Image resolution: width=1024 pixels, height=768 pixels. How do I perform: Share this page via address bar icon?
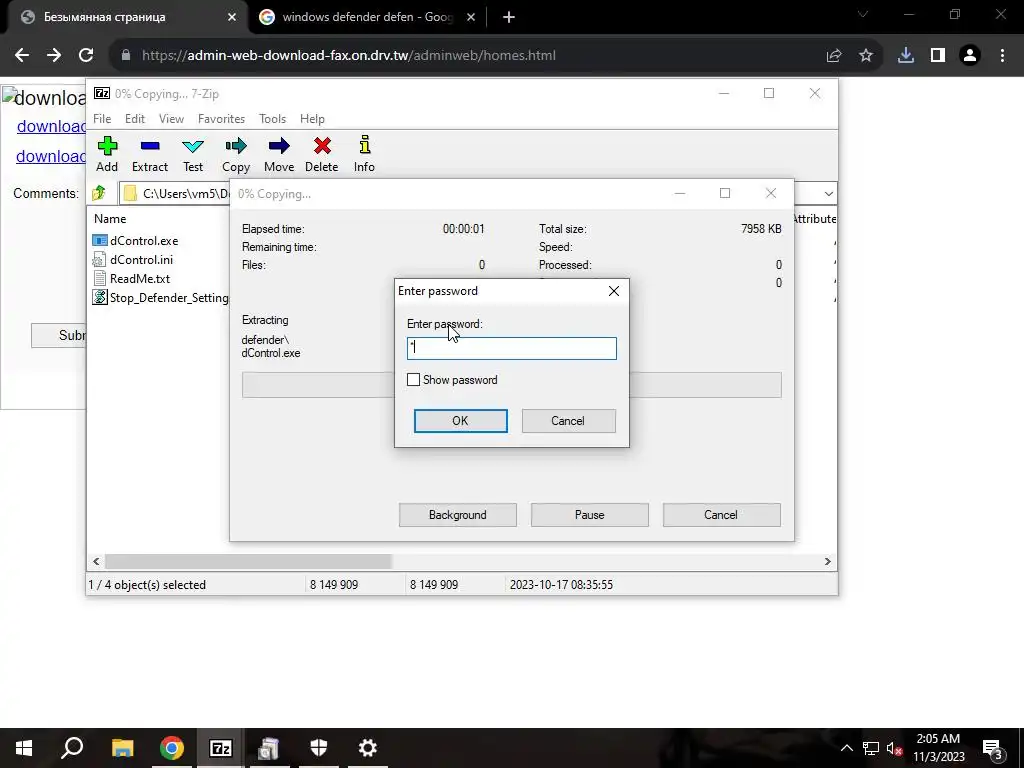[834, 56]
